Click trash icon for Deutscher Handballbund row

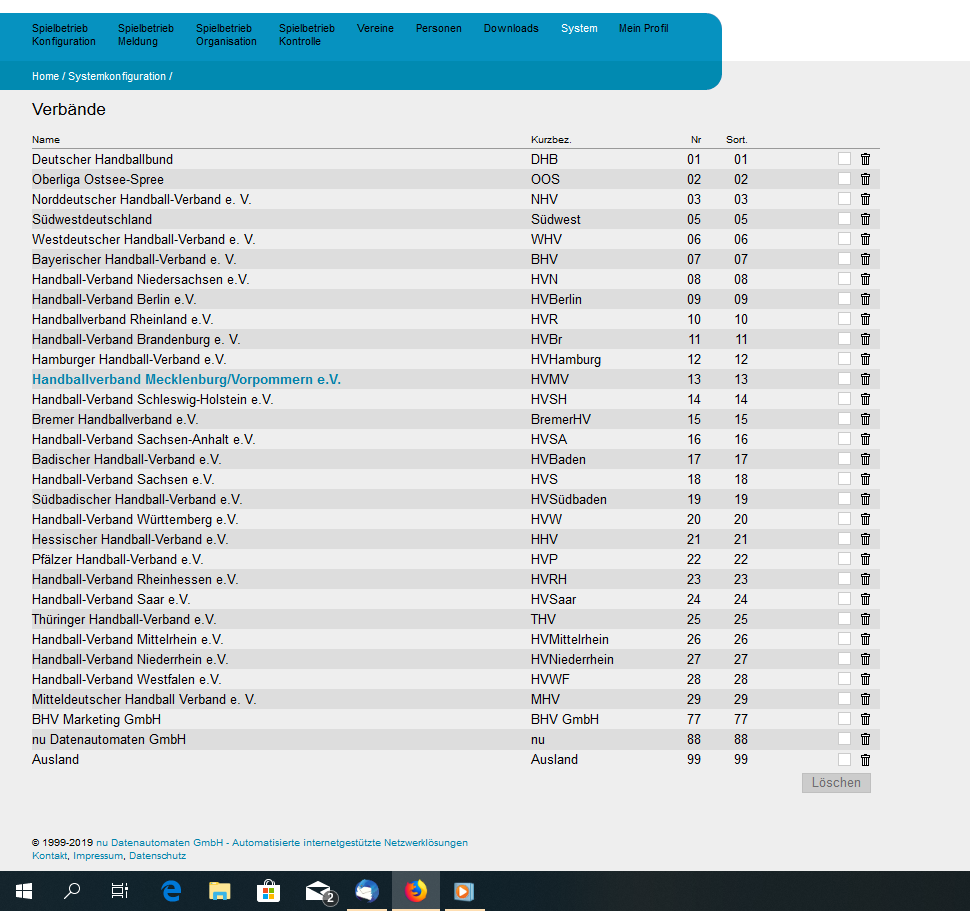pyautogui.click(x=865, y=159)
